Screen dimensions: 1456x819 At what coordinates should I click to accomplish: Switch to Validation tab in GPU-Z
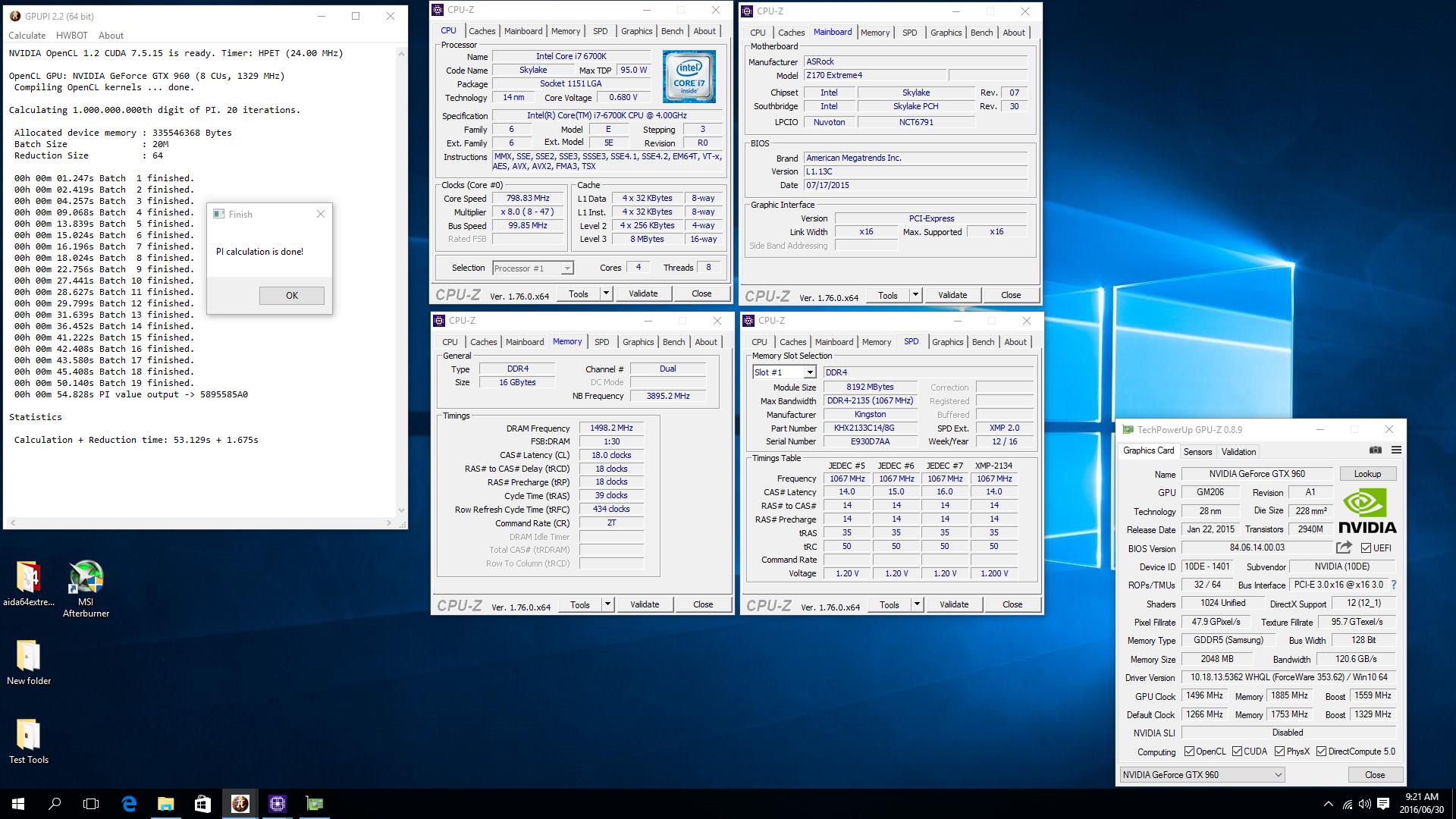pyautogui.click(x=1238, y=451)
